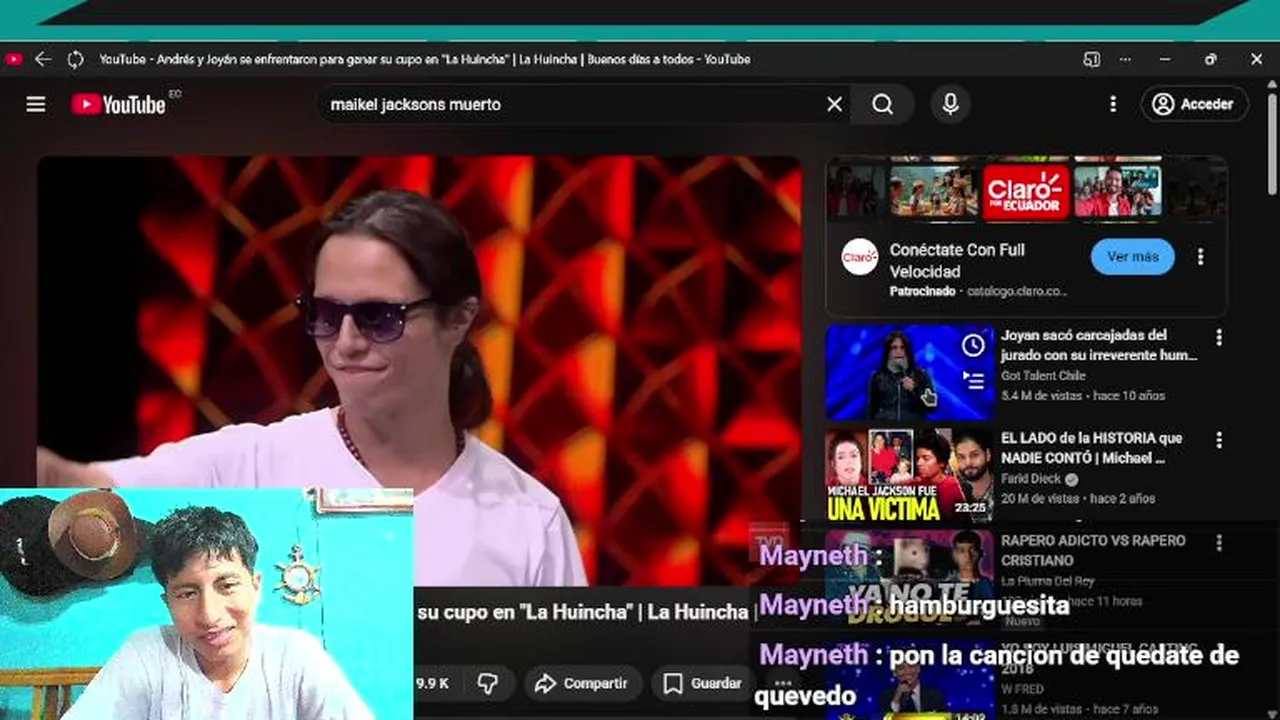1280x720 pixels.
Task: Click the Compartir share button
Action: tap(581, 683)
